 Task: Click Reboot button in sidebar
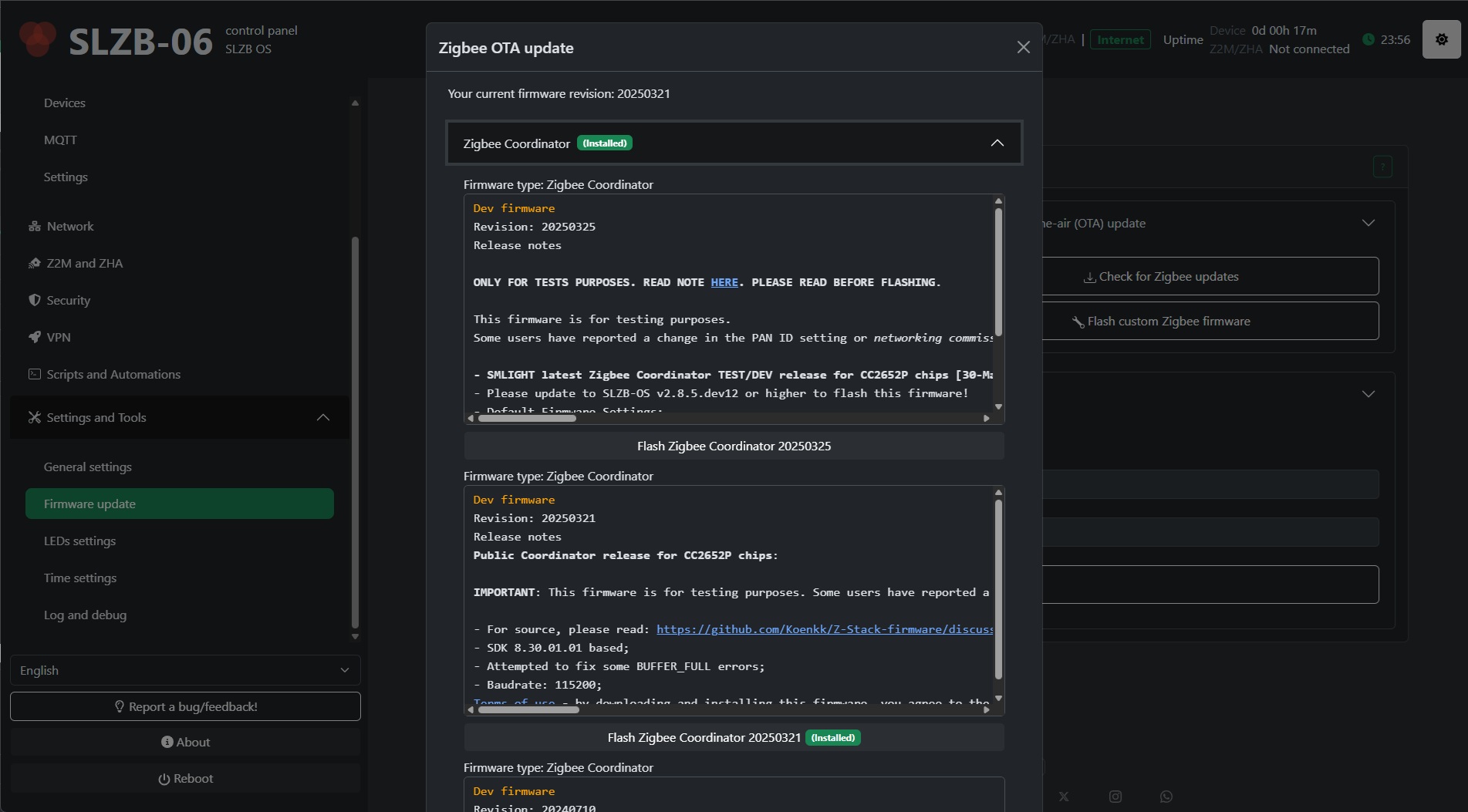pos(185,778)
